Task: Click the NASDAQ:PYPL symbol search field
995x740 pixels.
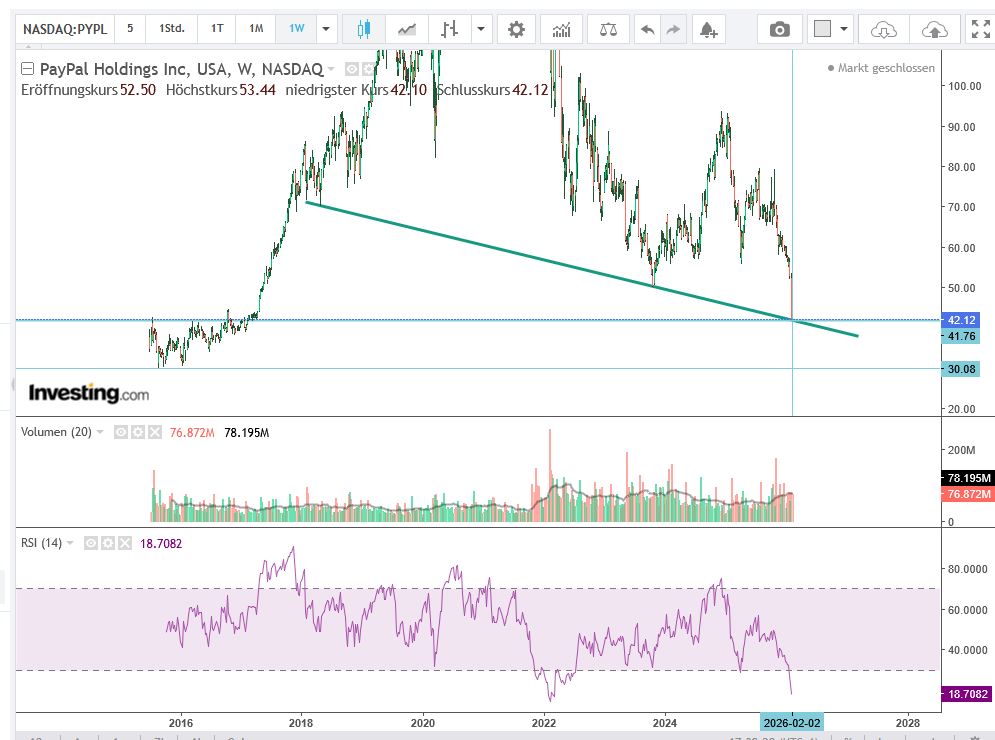Action: point(65,29)
